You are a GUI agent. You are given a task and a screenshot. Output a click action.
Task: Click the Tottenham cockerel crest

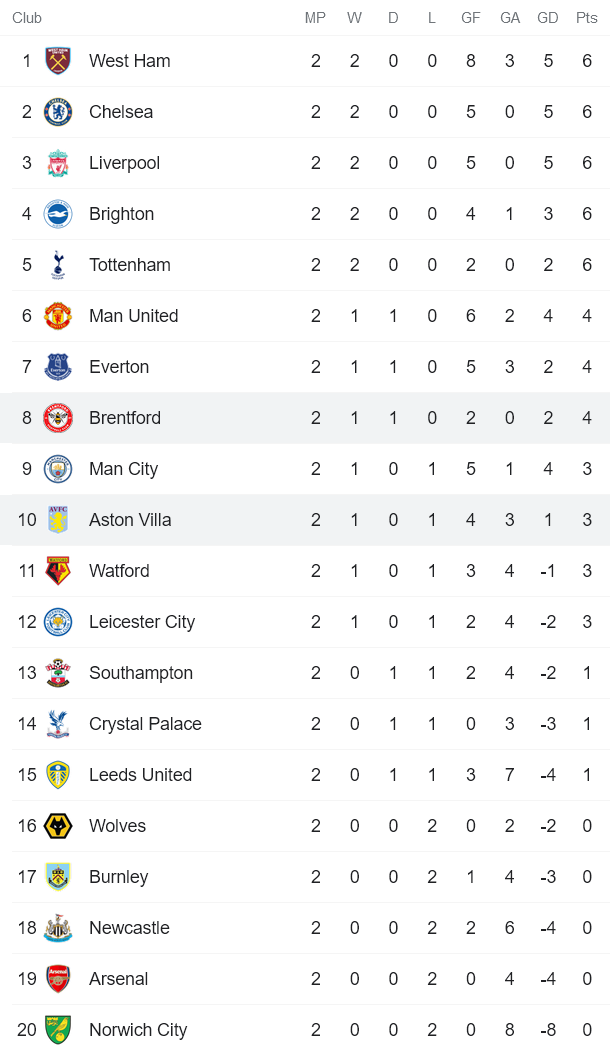point(58,265)
